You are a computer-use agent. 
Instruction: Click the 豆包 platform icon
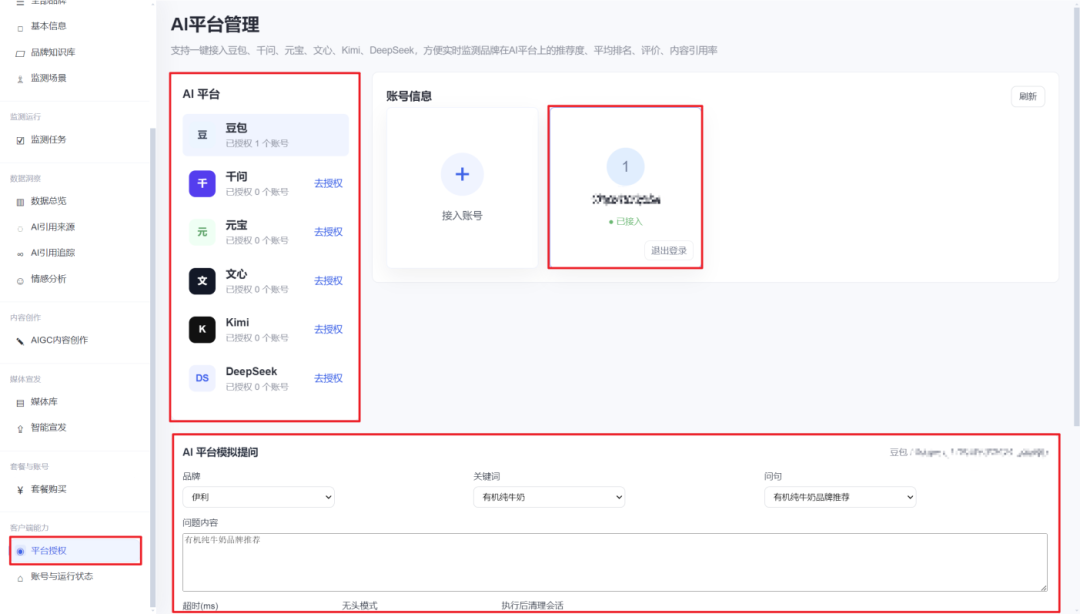point(202,135)
